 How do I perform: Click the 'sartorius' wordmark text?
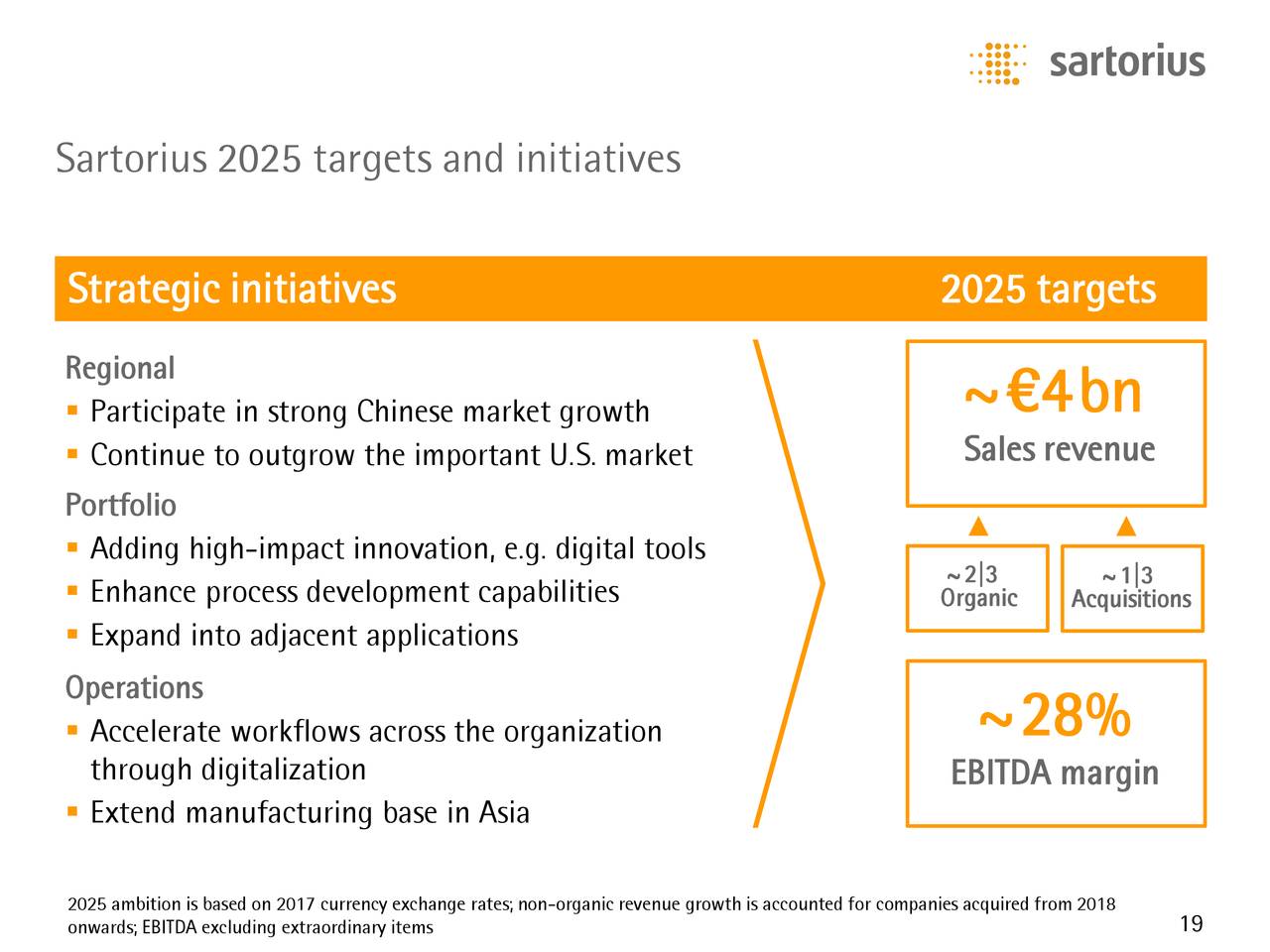tap(1127, 61)
